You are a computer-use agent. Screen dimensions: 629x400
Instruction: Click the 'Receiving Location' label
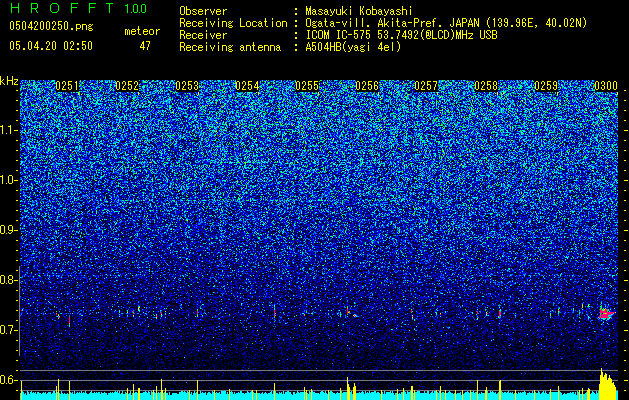coord(233,23)
